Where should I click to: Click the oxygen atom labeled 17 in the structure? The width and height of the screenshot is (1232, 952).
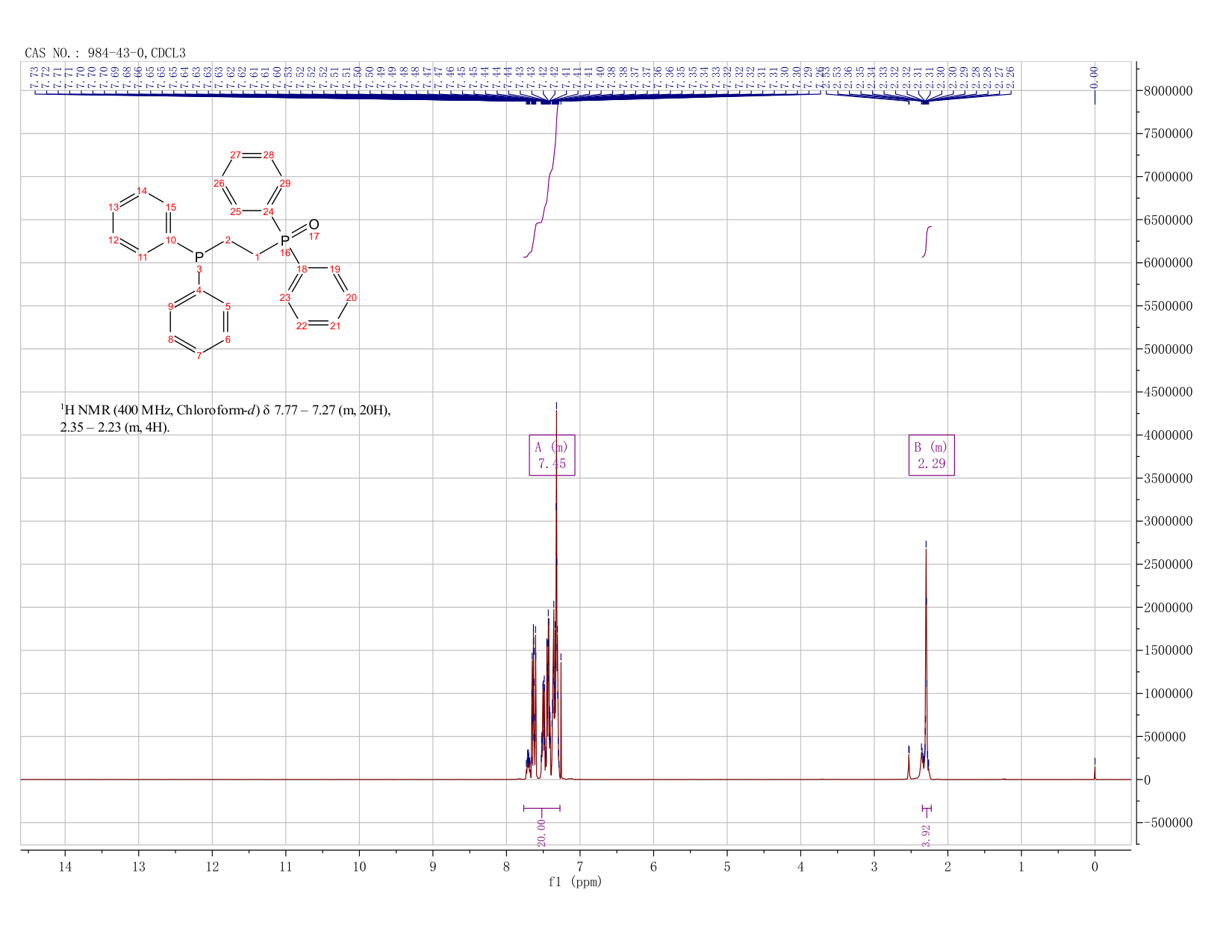click(314, 225)
